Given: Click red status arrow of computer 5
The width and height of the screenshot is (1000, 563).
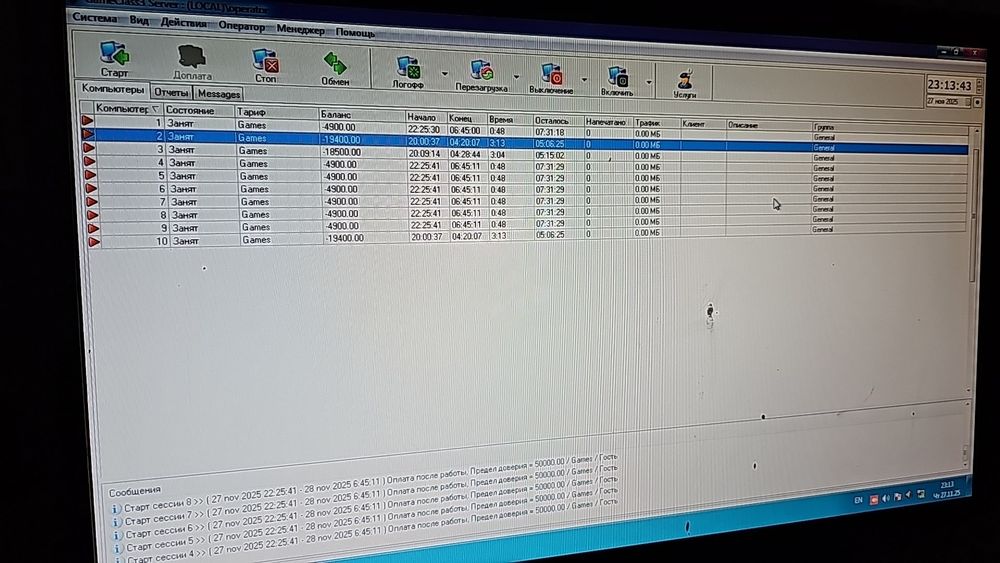Looking at the screenshot, I should pos(91,175).
